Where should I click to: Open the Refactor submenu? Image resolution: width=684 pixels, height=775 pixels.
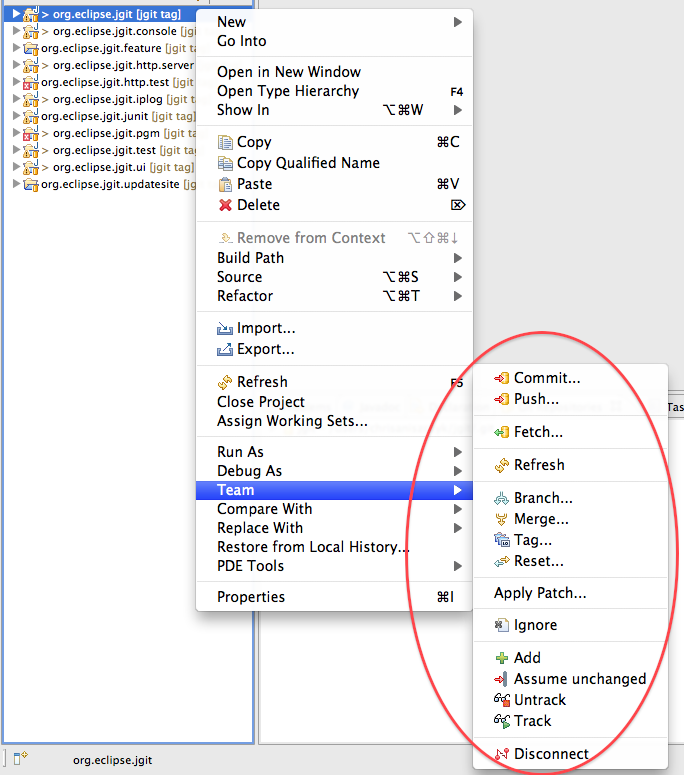click(334, 296)
